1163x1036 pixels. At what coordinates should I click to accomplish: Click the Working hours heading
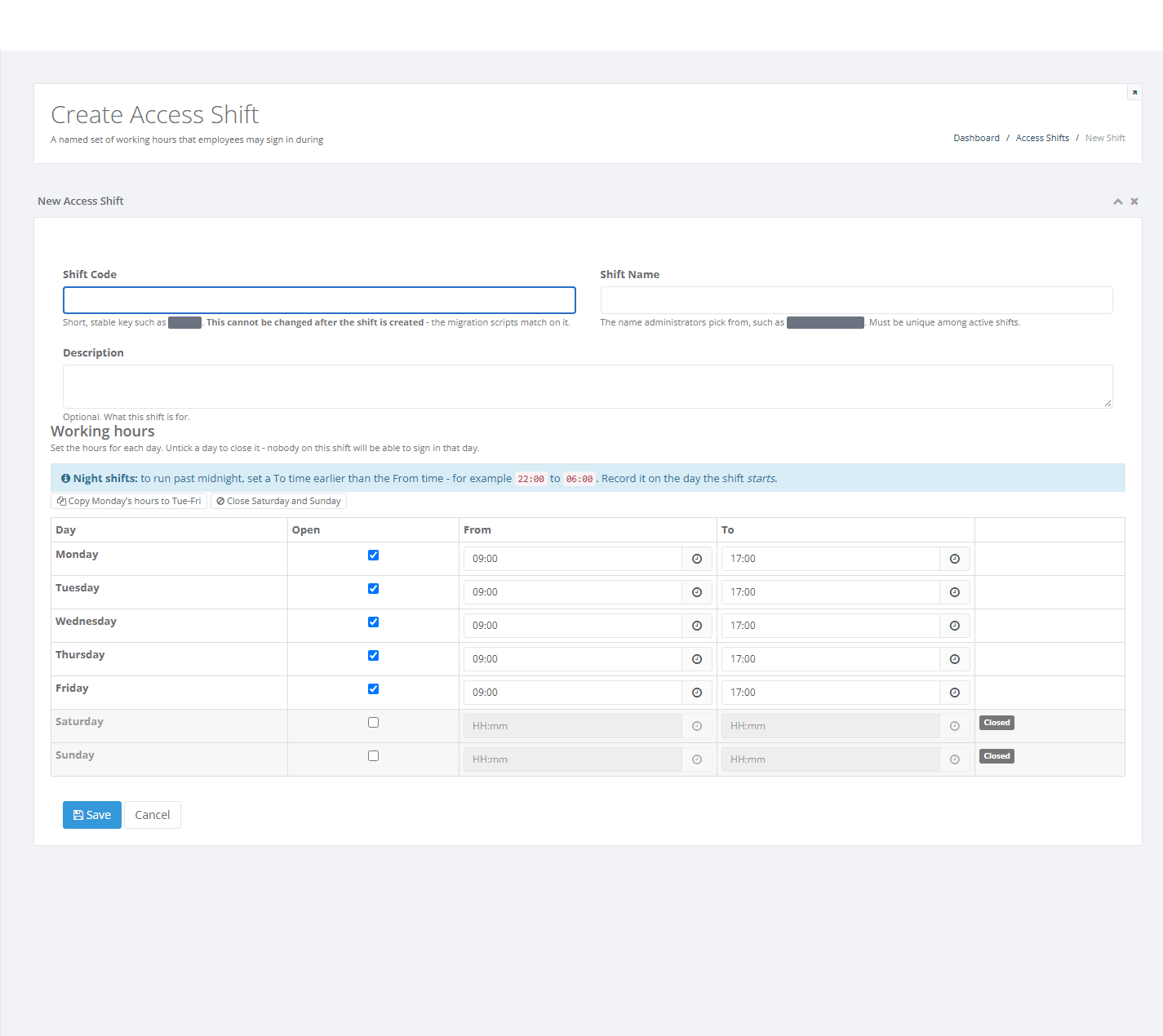click(x=103, y=432)
